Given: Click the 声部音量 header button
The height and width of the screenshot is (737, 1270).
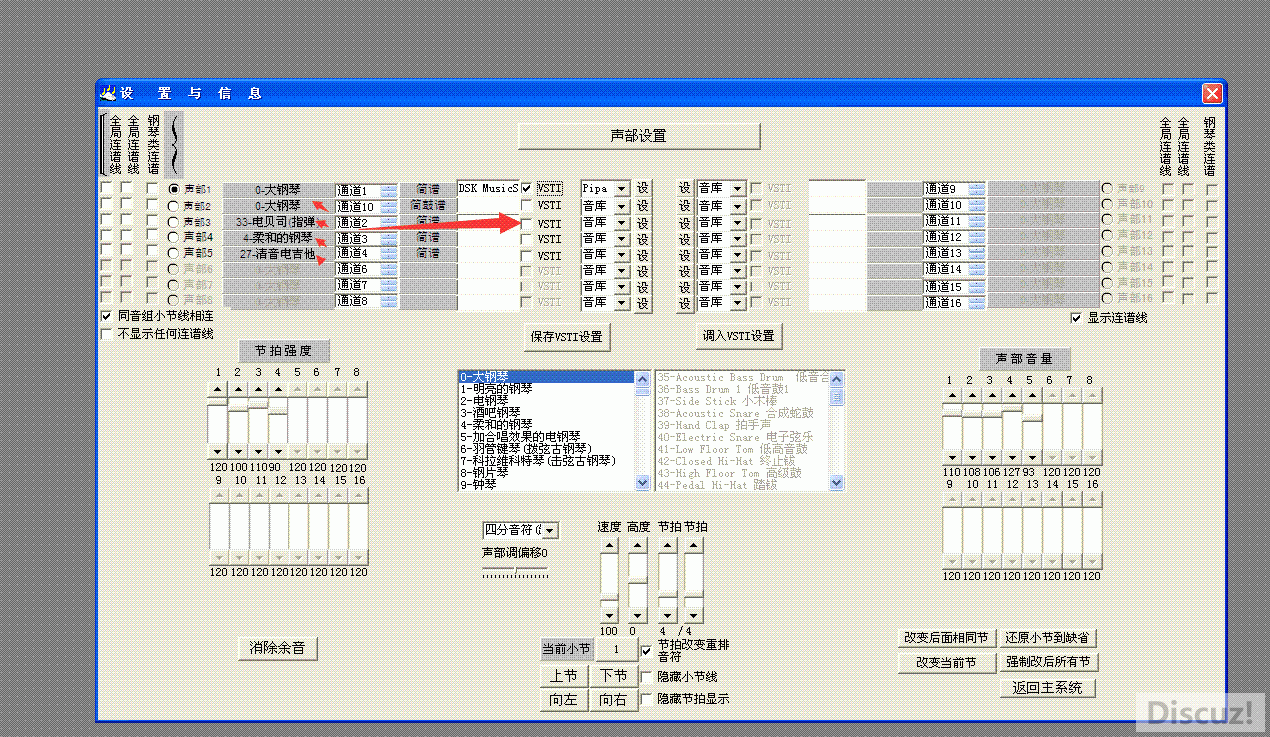Looking at the screenshot, I should (x=1024, y=359).
